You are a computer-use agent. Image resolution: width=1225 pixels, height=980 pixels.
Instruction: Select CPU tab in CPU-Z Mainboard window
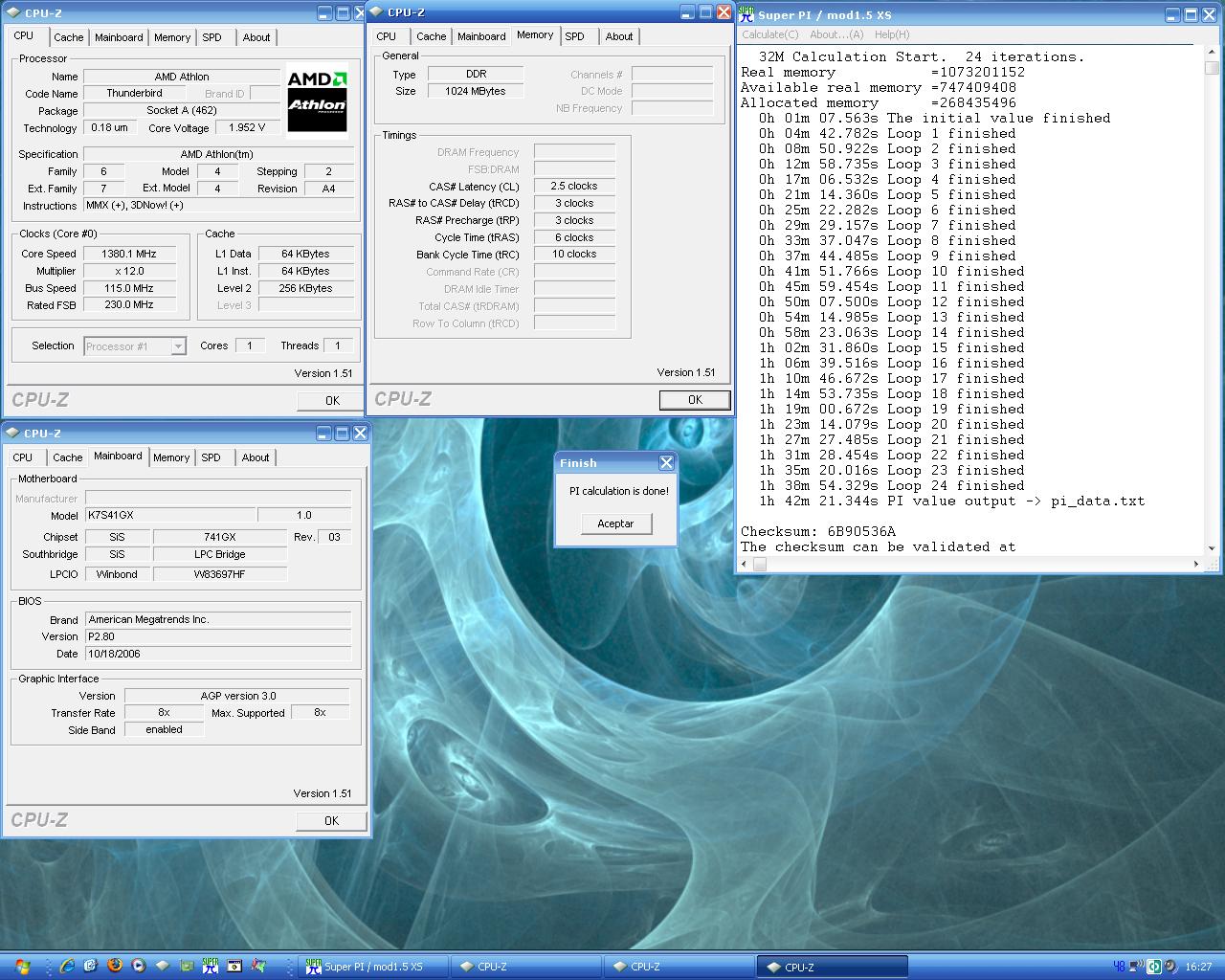[23, 457]
